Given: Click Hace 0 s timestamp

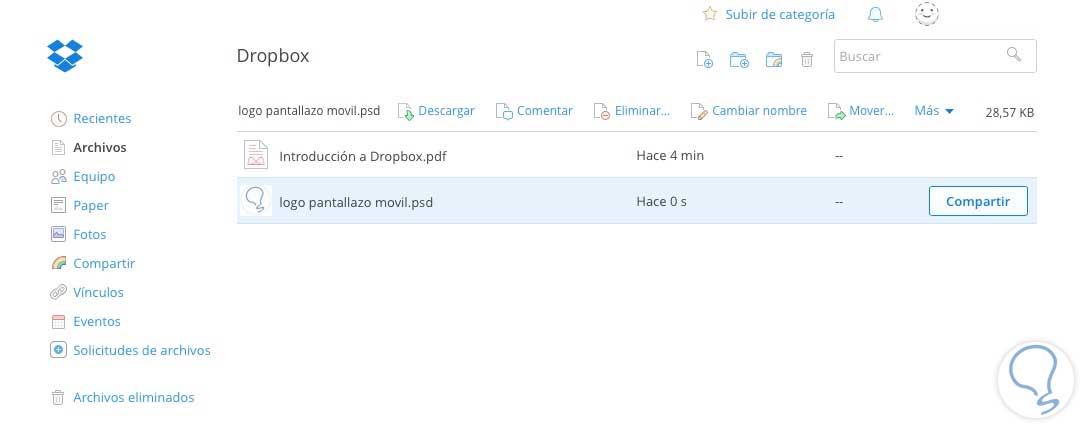Looking at the screenshot, I should (662, 202).
